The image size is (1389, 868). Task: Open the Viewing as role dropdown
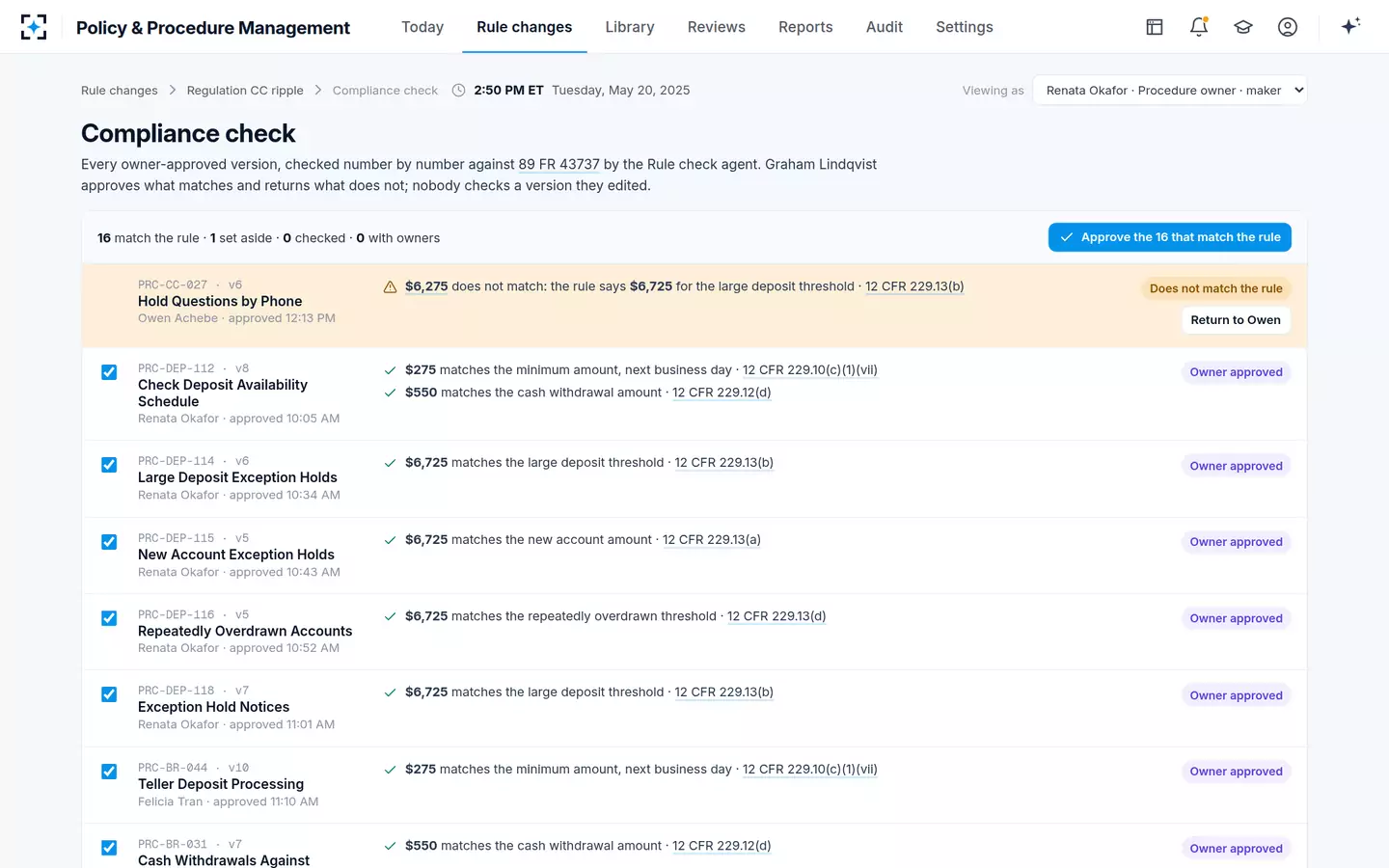tap(1169, 91)
